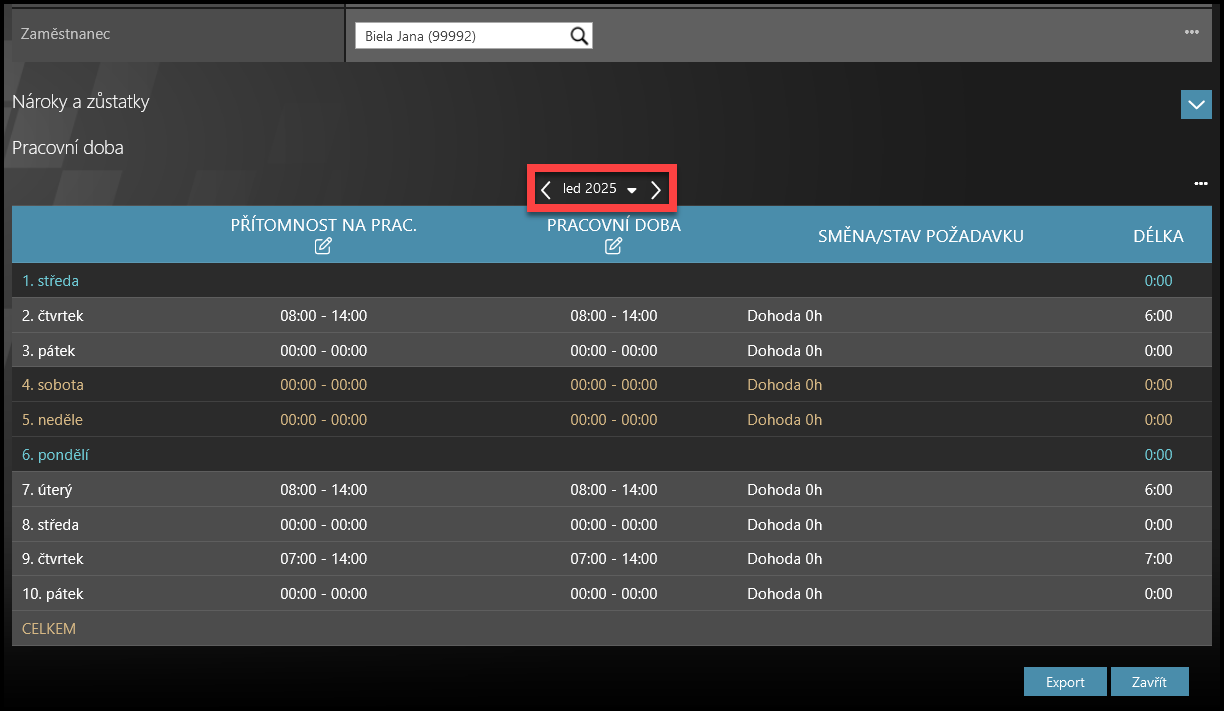Select the 4. sobota weekend row
This screenshot has height=711, width=1224.
click(x=53, y=385)
